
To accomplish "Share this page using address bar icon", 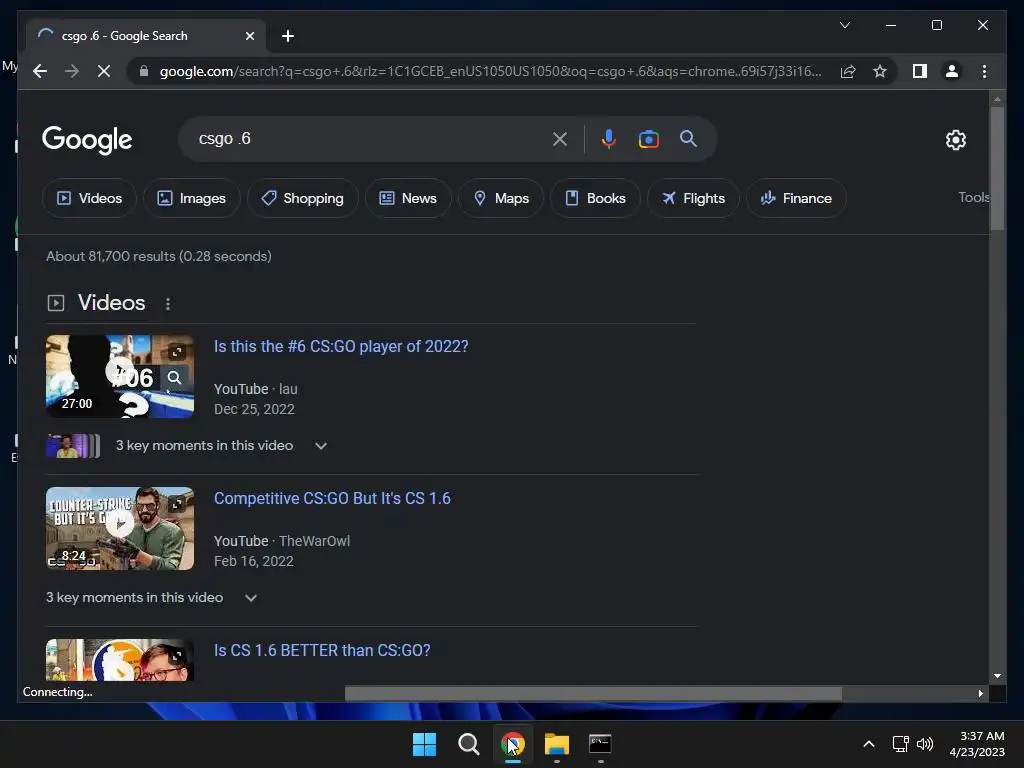I will 848,71.
